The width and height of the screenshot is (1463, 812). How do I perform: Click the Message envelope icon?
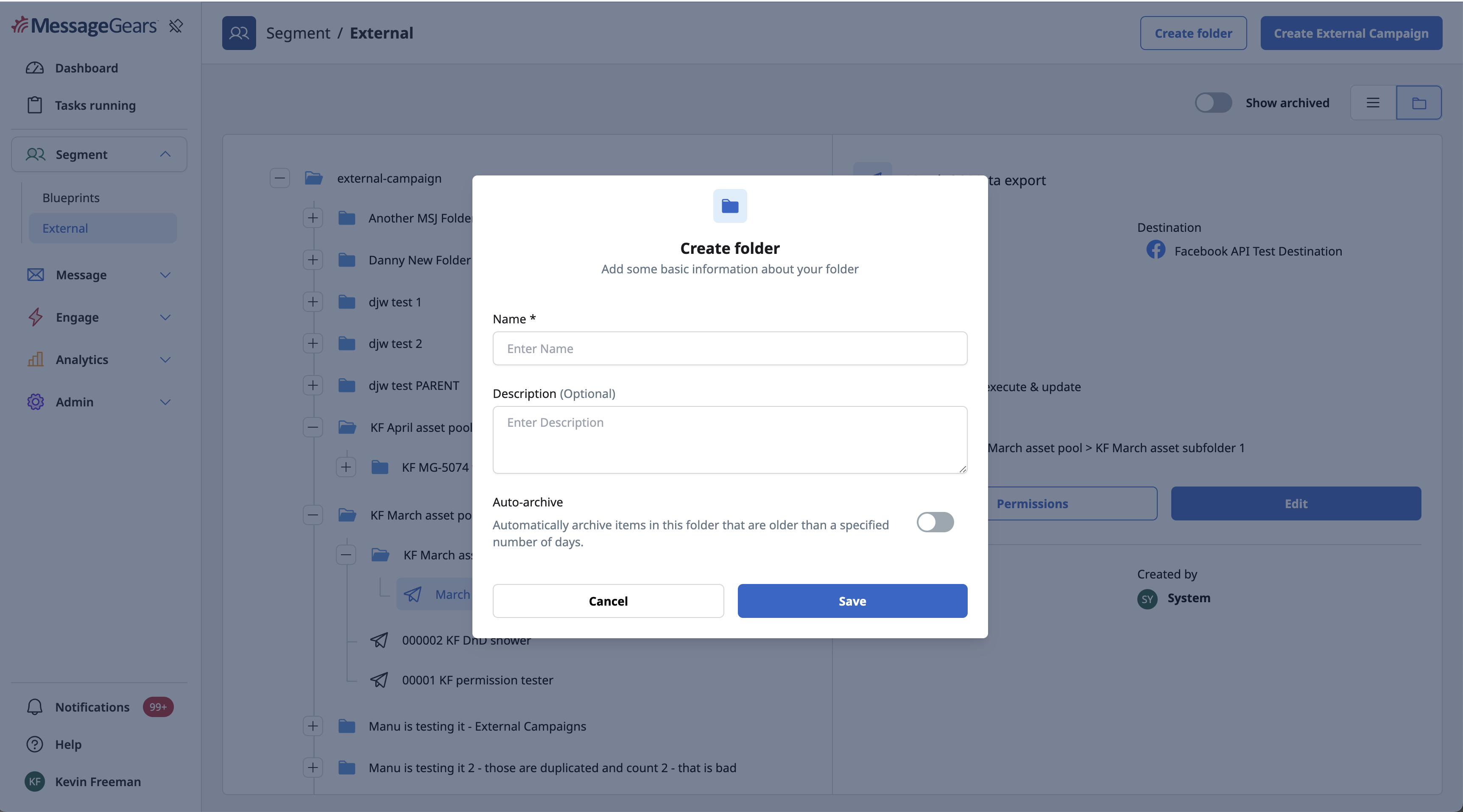point(35,275)
